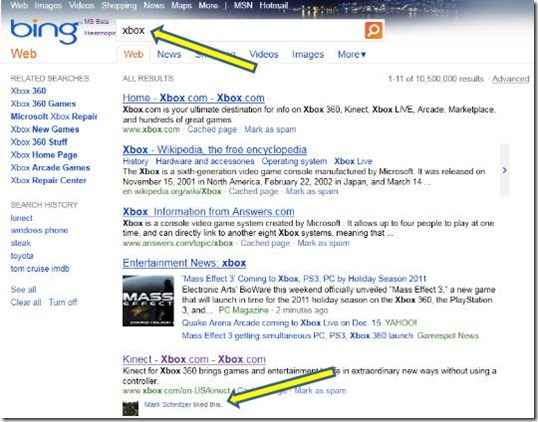Open the More menu in top bar
The width and height of the screenshot is (538, 422).
coord(208,5)
